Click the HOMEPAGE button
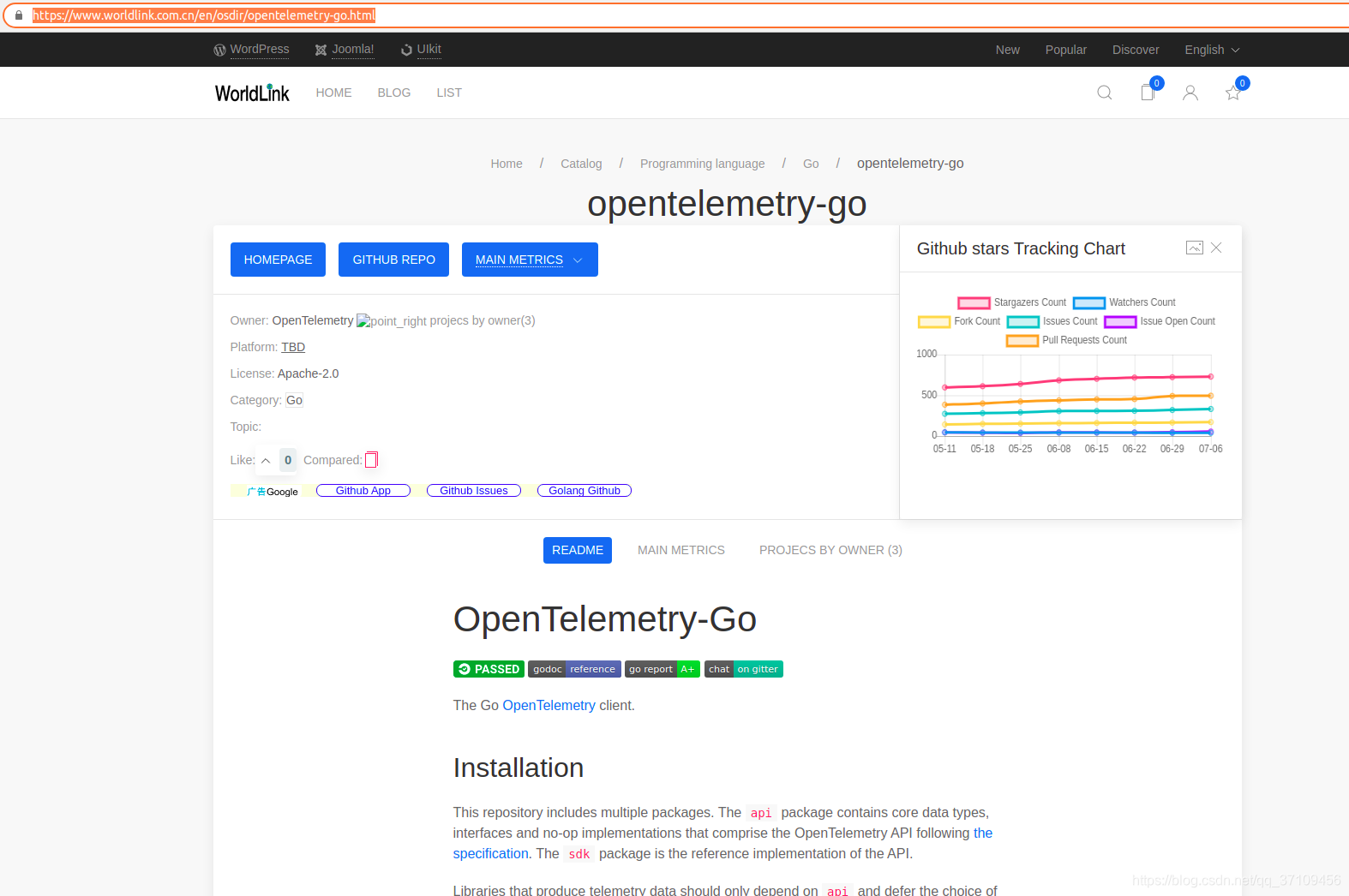1349x896 pixels. (x=278, y=260)
